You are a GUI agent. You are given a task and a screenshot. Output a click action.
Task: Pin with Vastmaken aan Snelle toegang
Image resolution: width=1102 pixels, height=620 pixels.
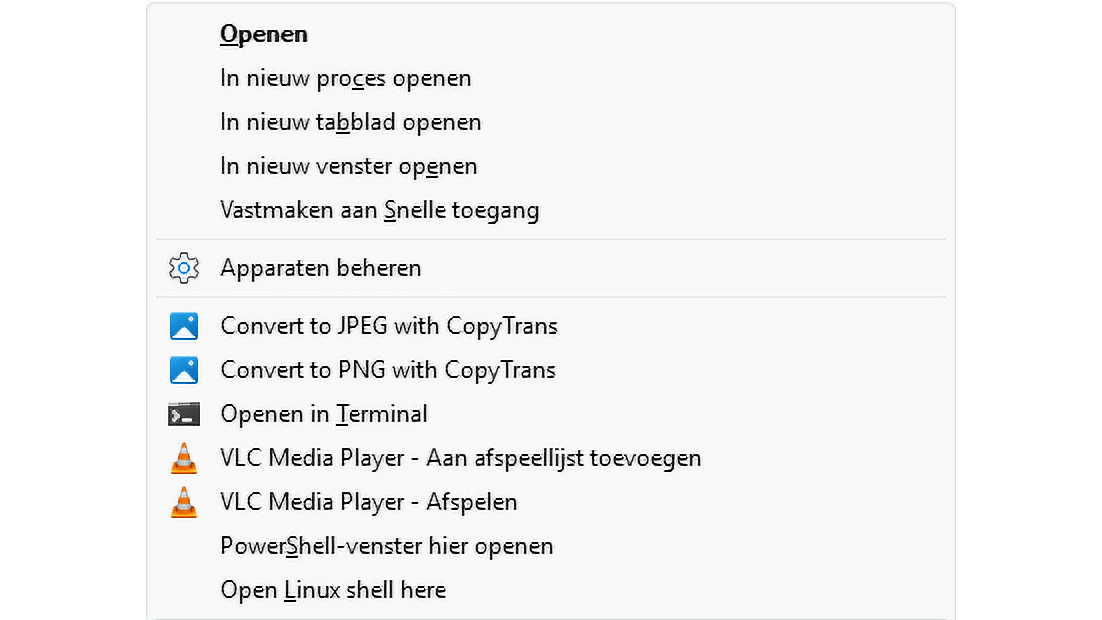[379, 210]
